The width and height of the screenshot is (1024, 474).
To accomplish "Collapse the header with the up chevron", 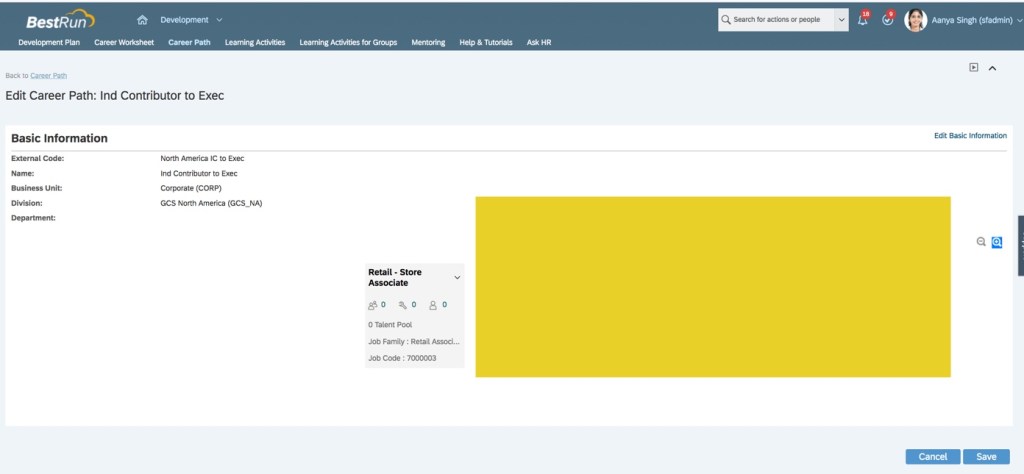I will [992, 68].
